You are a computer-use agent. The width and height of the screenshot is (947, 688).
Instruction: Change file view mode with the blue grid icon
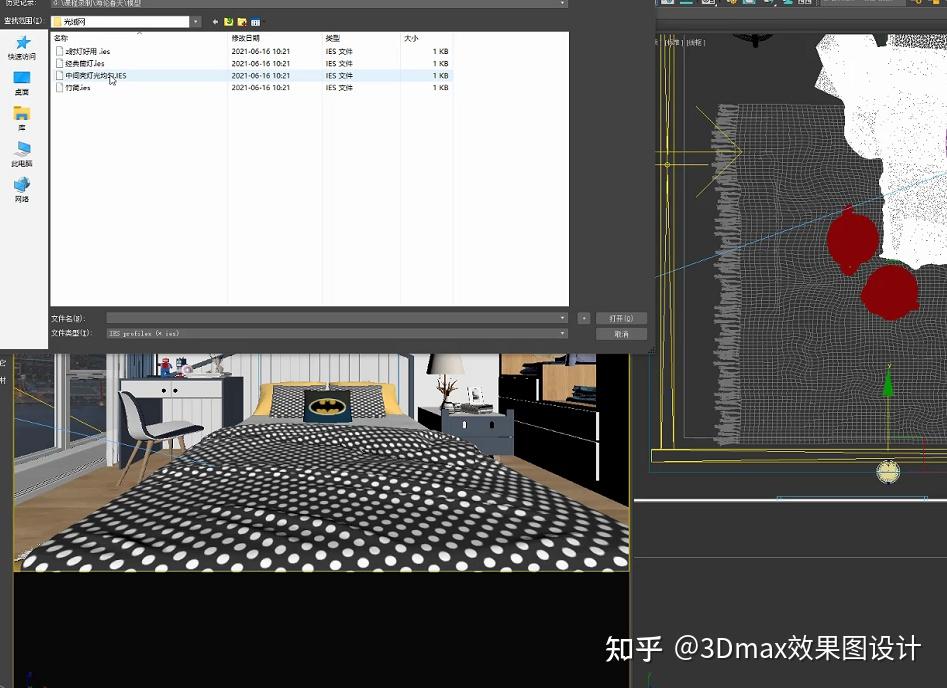(x=254, y=20)
